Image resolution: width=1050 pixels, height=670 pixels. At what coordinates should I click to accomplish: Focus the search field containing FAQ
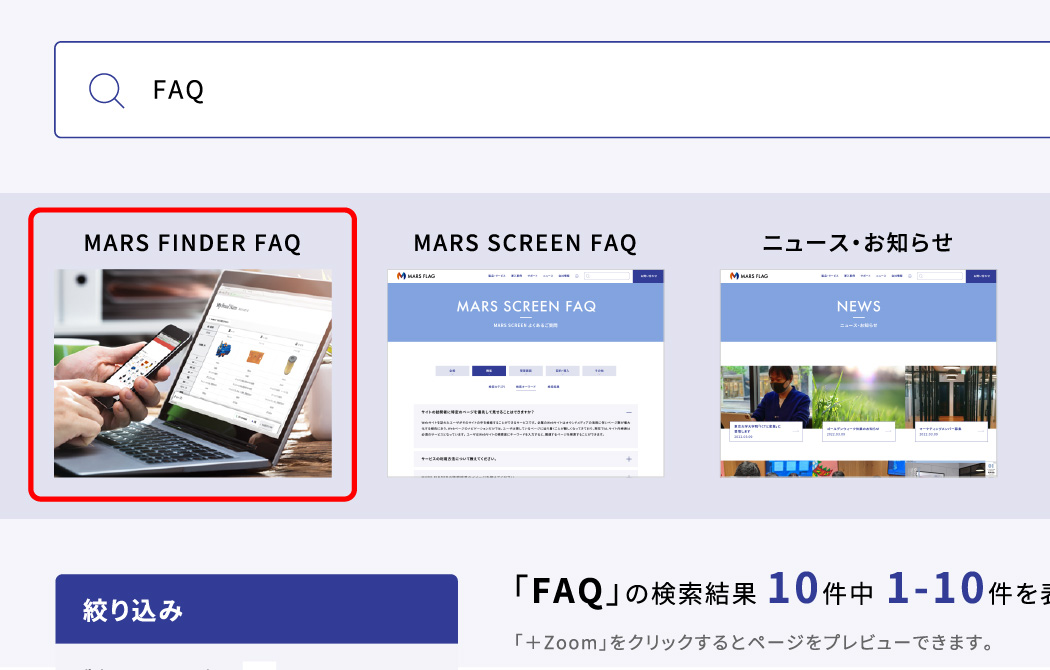(552, 90)
